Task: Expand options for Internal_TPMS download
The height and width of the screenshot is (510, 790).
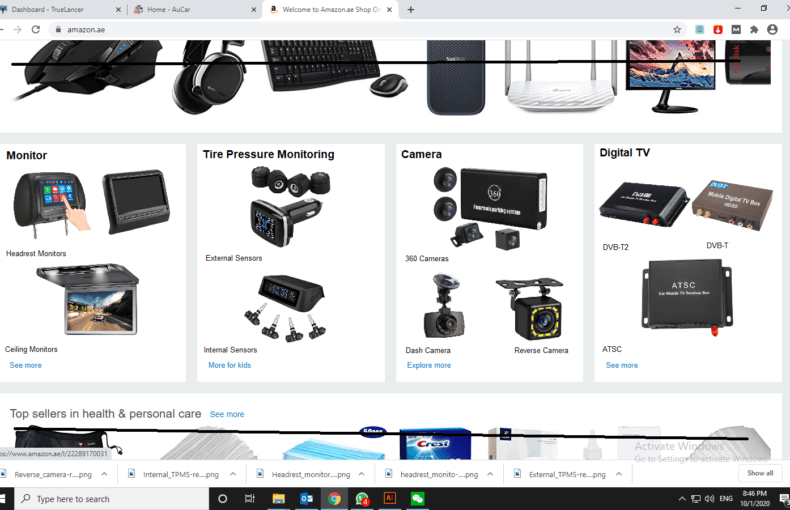Action: [x=233, y=474]
